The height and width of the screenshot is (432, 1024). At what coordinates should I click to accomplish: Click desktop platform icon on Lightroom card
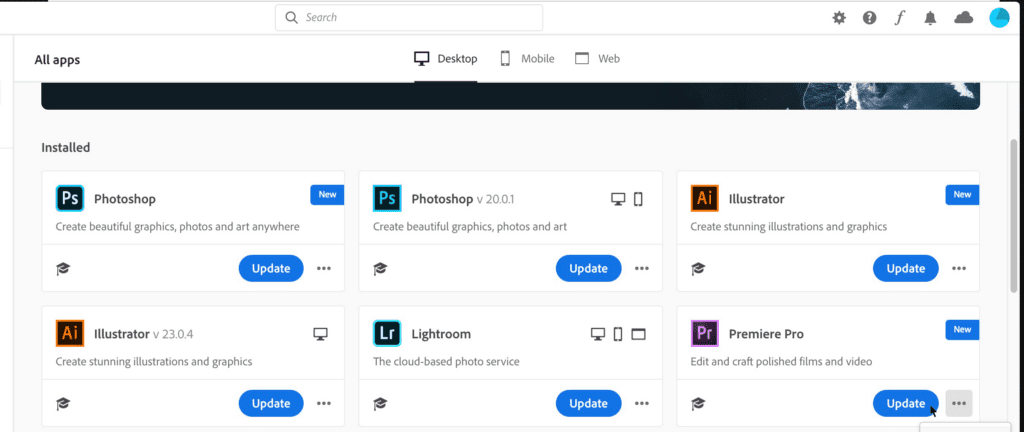[x=598, y=334]
